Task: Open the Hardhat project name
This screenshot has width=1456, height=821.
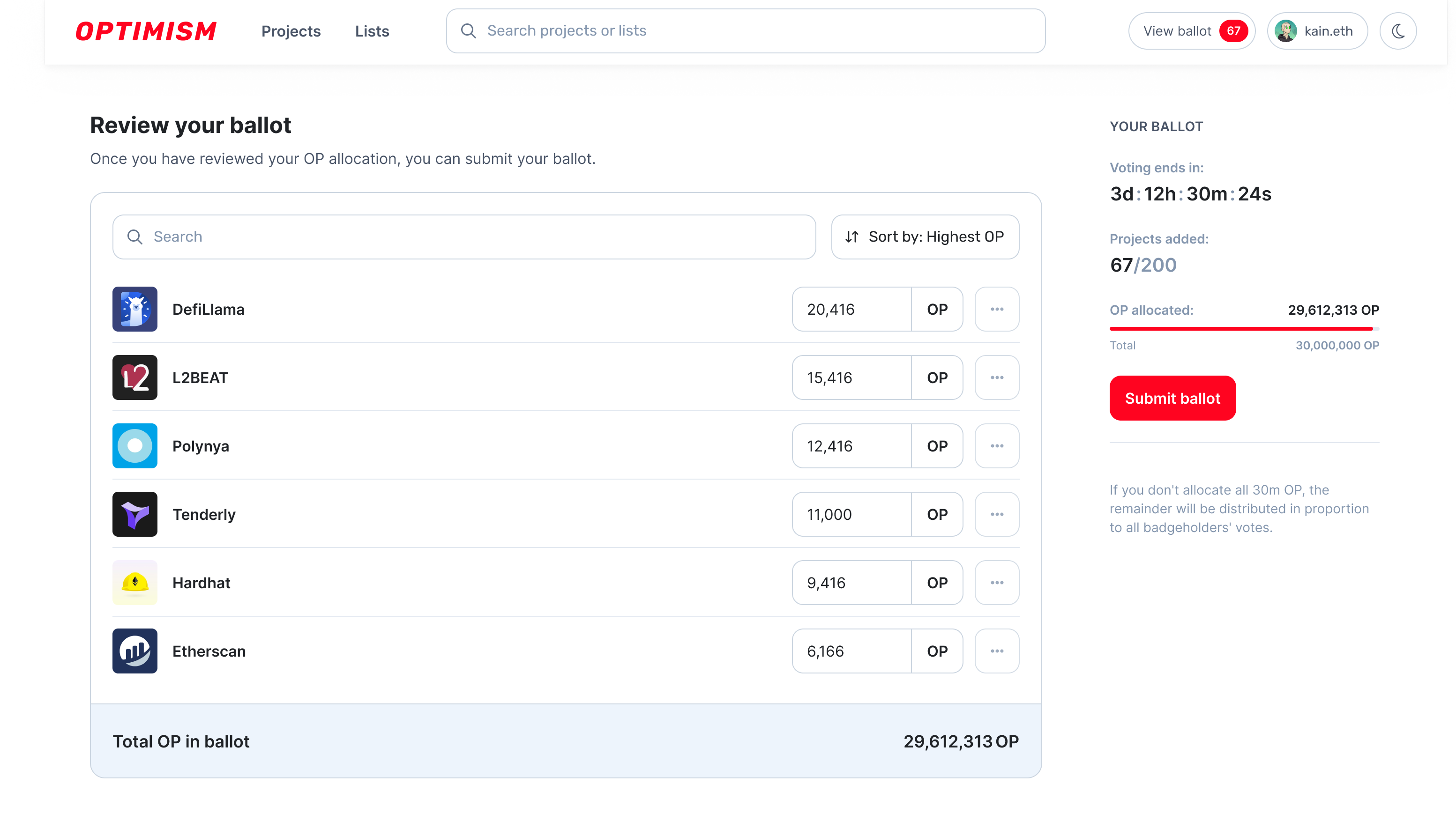Action: pos(201,583)
